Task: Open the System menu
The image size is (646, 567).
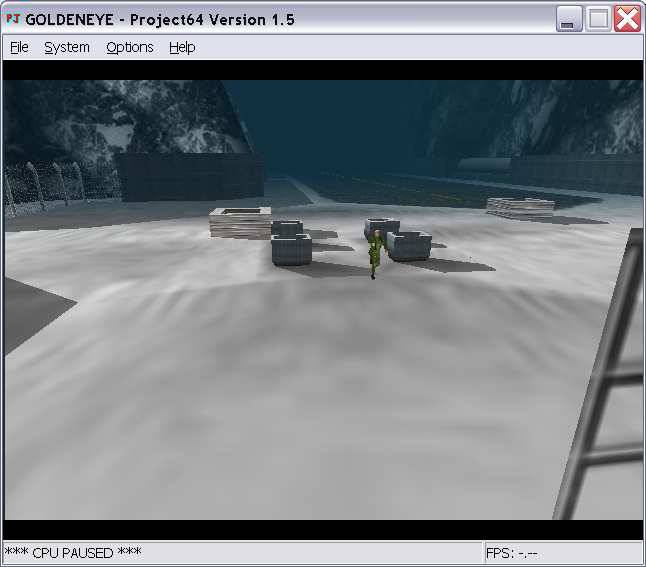Action: tap(67, 47)
